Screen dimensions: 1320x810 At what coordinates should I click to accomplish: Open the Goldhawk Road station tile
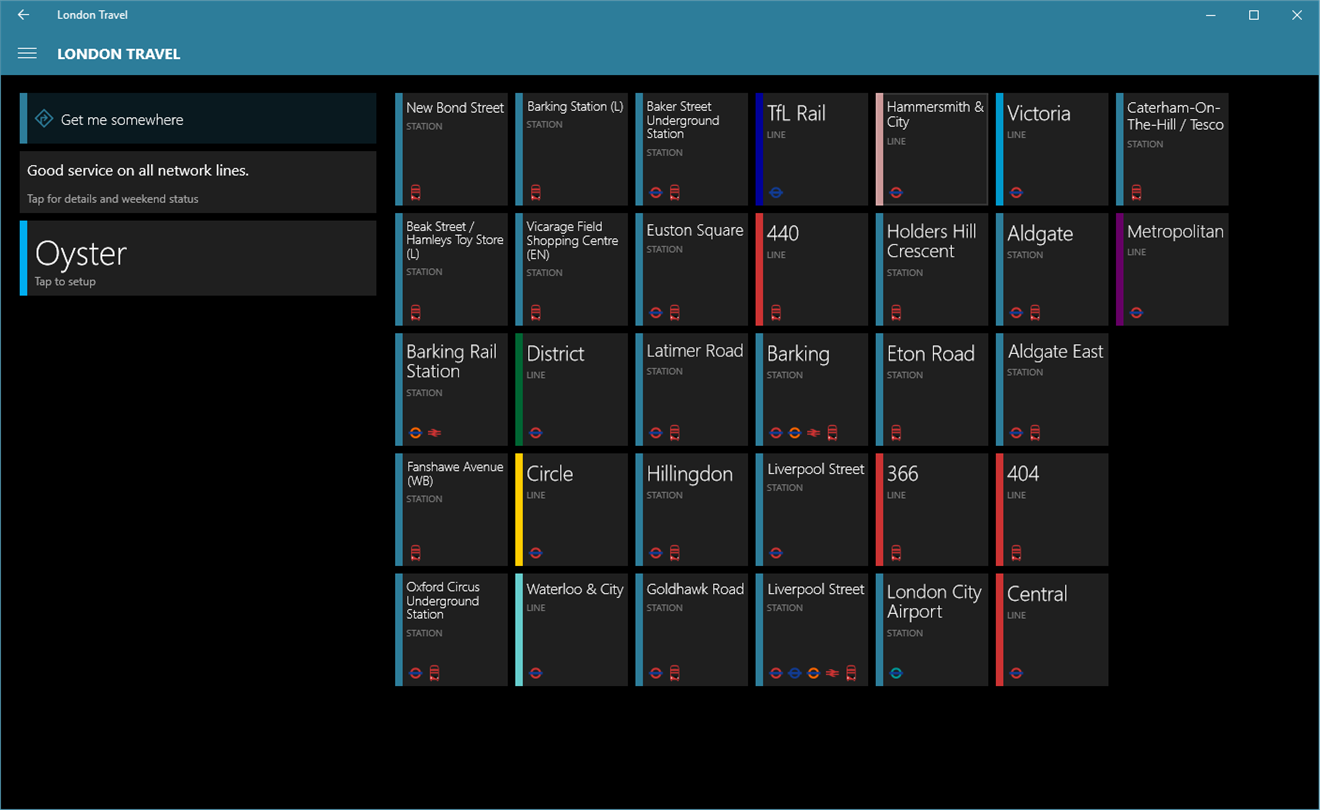(x=692, y=630)
